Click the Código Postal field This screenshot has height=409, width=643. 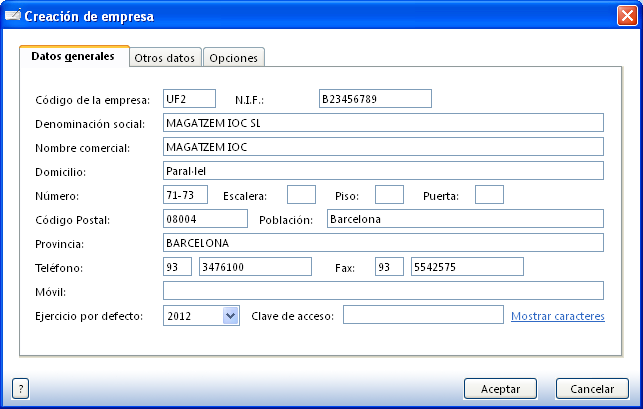pos(204,218)
